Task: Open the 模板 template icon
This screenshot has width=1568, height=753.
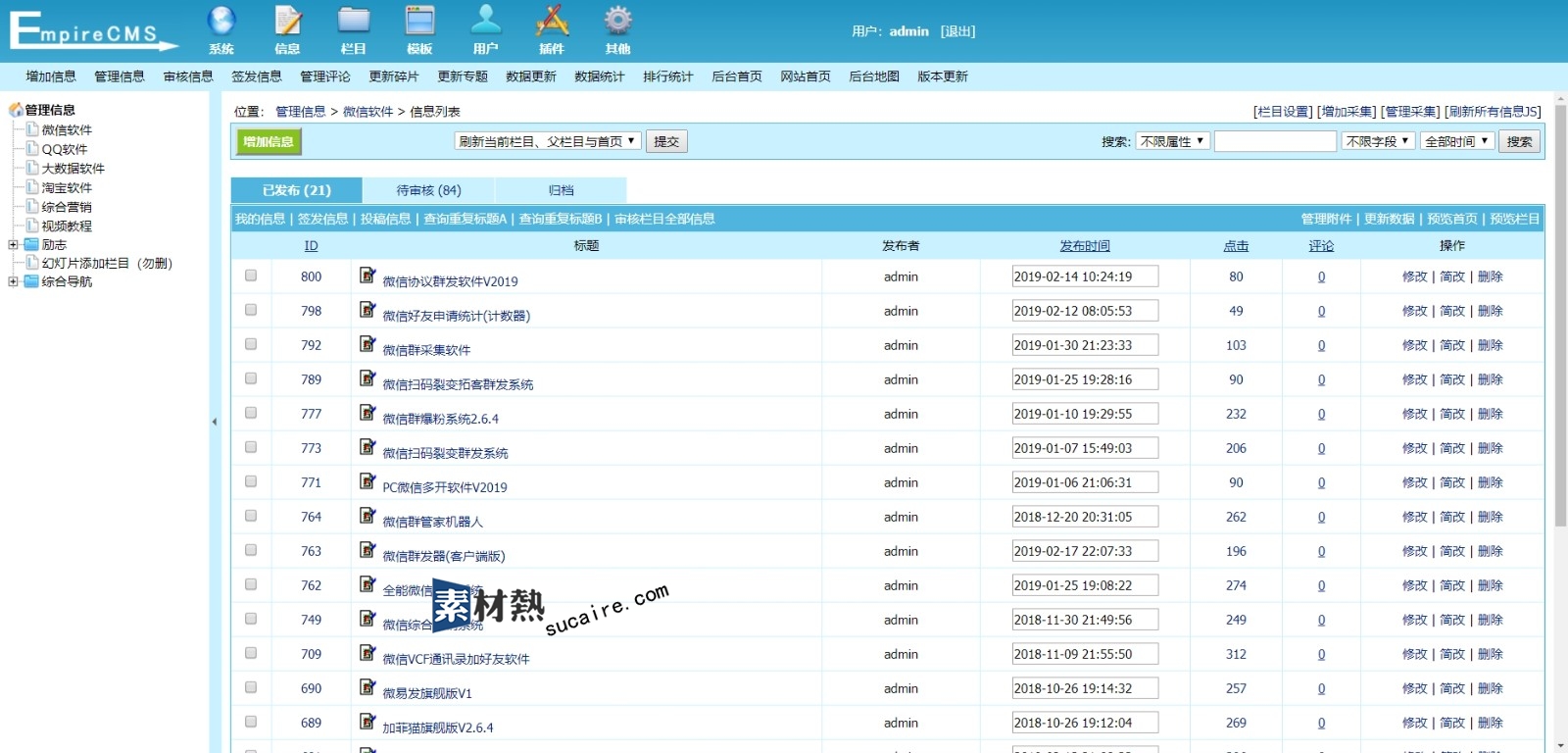Action: 419,21
